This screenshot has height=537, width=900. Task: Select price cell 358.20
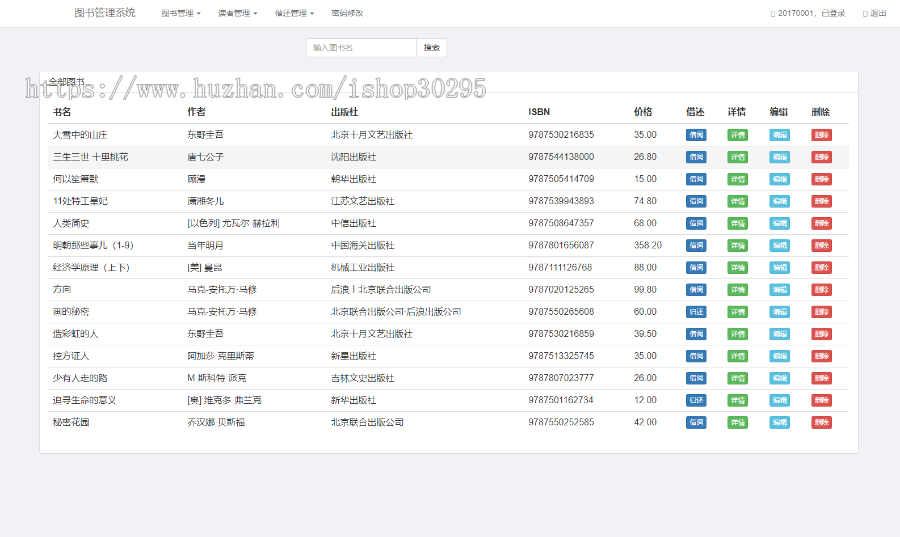[648, 246]
